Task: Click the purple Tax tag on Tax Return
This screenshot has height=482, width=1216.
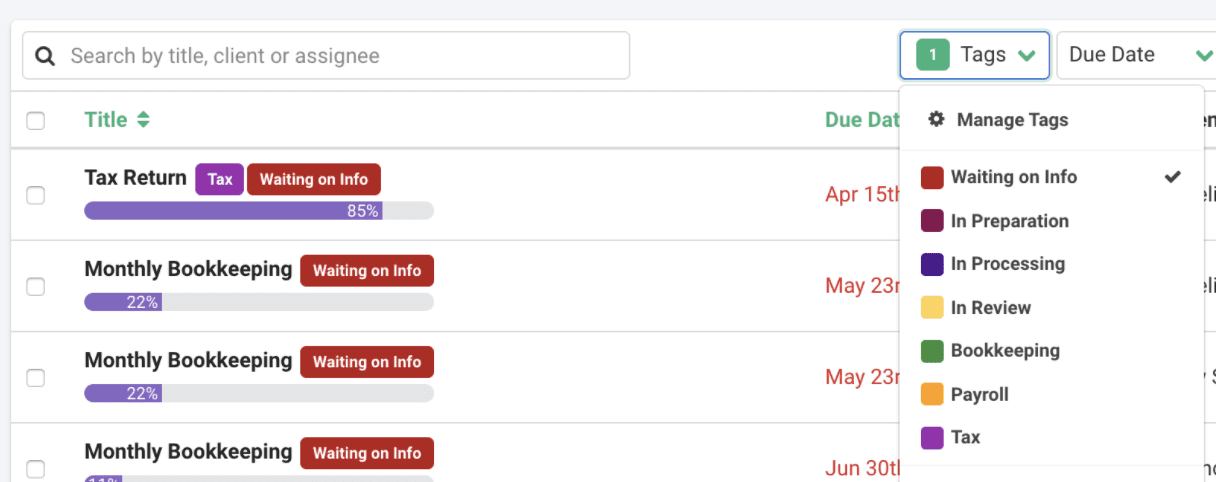Action: (220, 180)
